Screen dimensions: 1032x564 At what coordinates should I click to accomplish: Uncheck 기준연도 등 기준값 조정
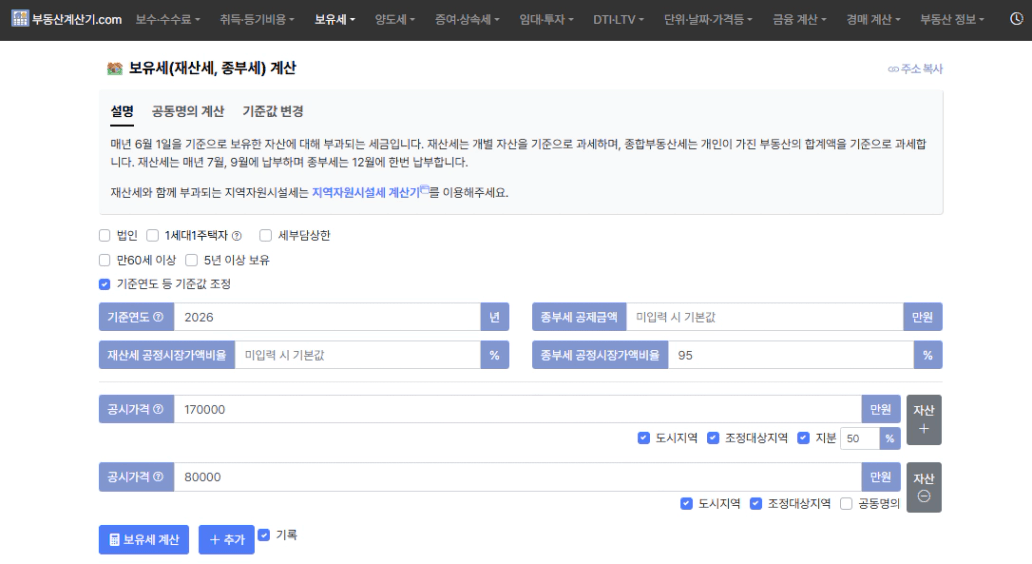[105, 284]
